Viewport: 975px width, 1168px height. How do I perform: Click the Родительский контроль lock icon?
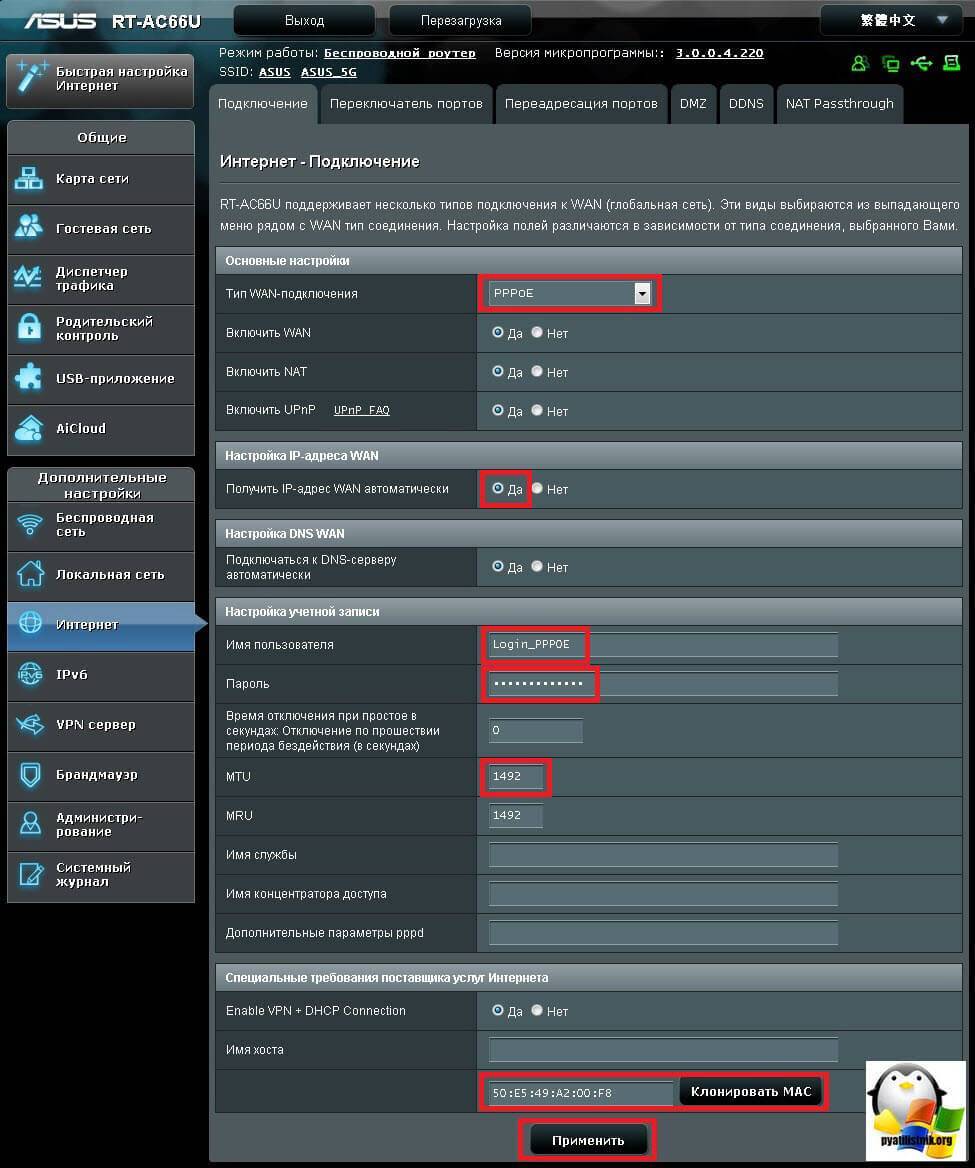click(29, 328)
